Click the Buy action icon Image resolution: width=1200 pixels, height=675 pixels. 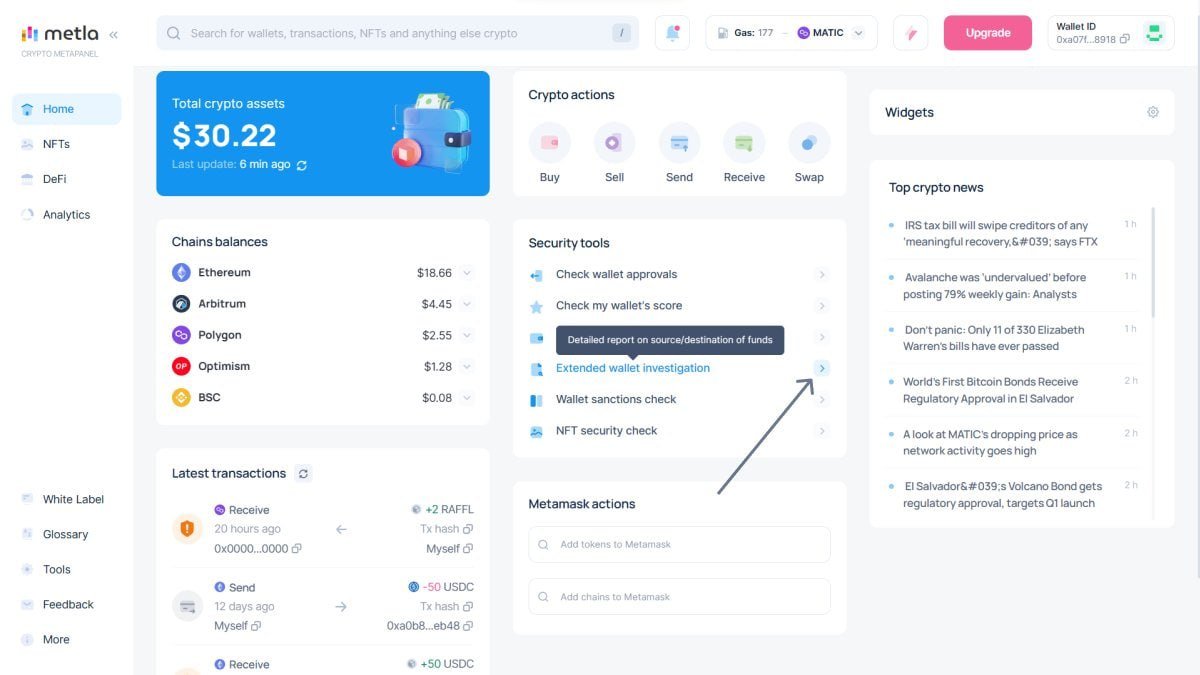[549, 143]
